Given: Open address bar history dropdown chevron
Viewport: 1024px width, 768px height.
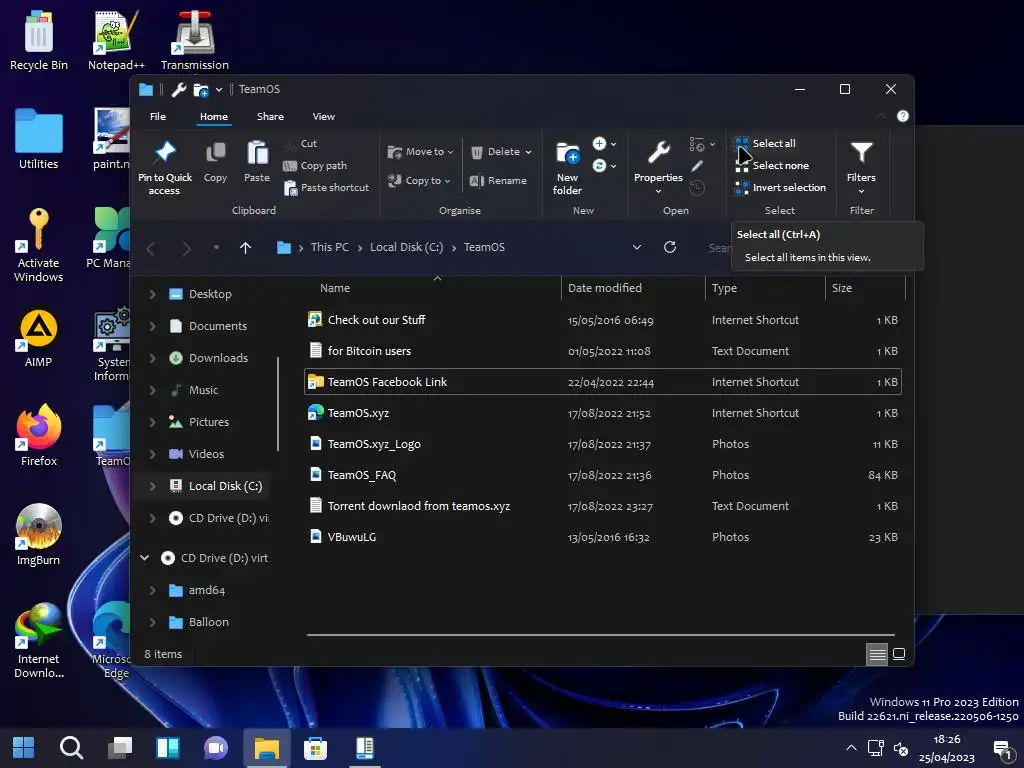Looking at the screenshot, I should (x=637, y=248).
